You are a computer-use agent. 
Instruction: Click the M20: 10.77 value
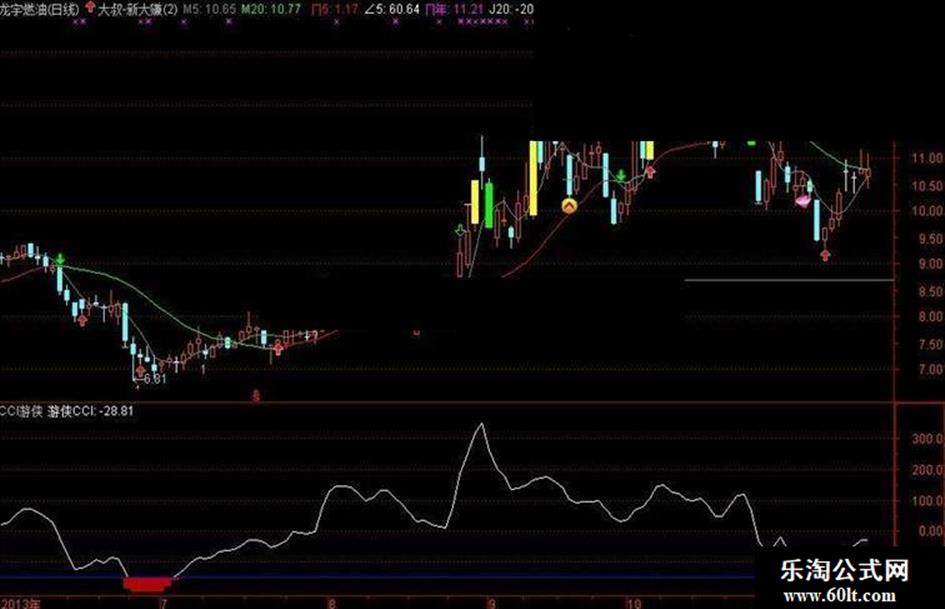pyautogui.click(x=271, y=8)
